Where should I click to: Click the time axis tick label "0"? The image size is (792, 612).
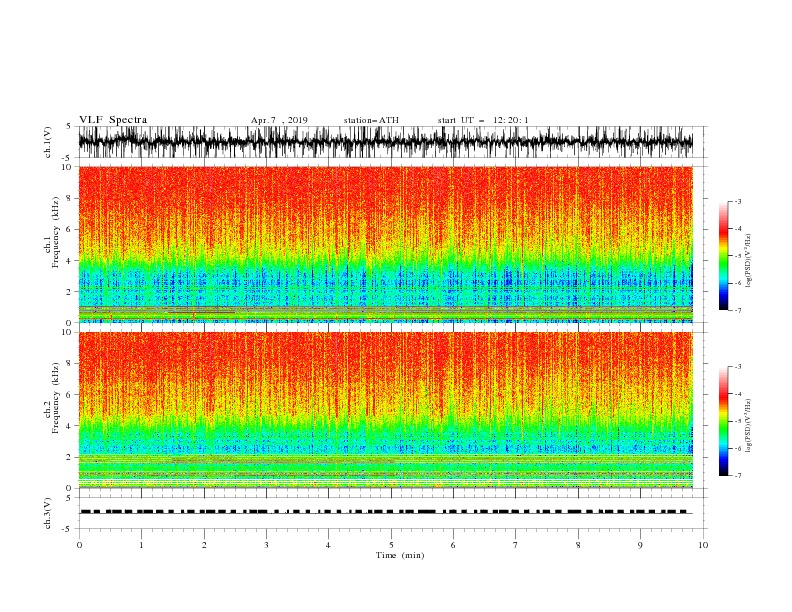click(x=79, y=545)
